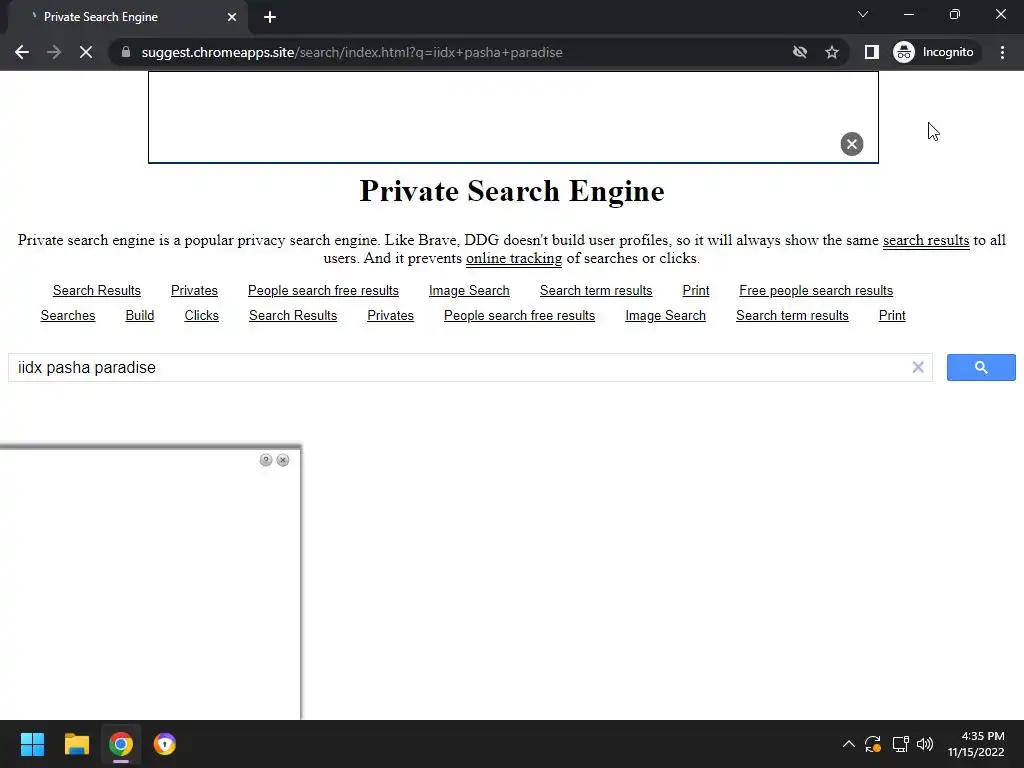Open second-row 'Search Results' link
The image size is (1024, 768).
coord(293,315)
